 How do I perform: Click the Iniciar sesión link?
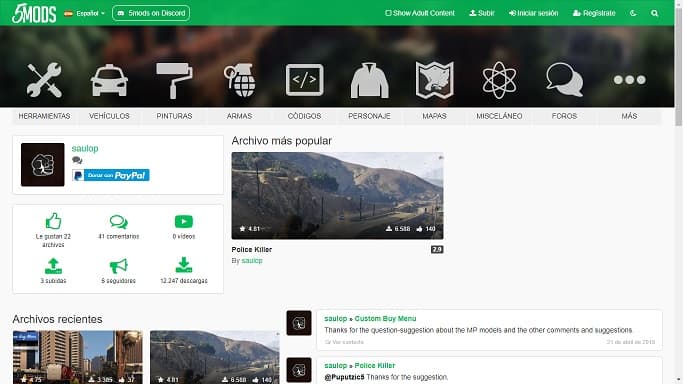[534, 13]
